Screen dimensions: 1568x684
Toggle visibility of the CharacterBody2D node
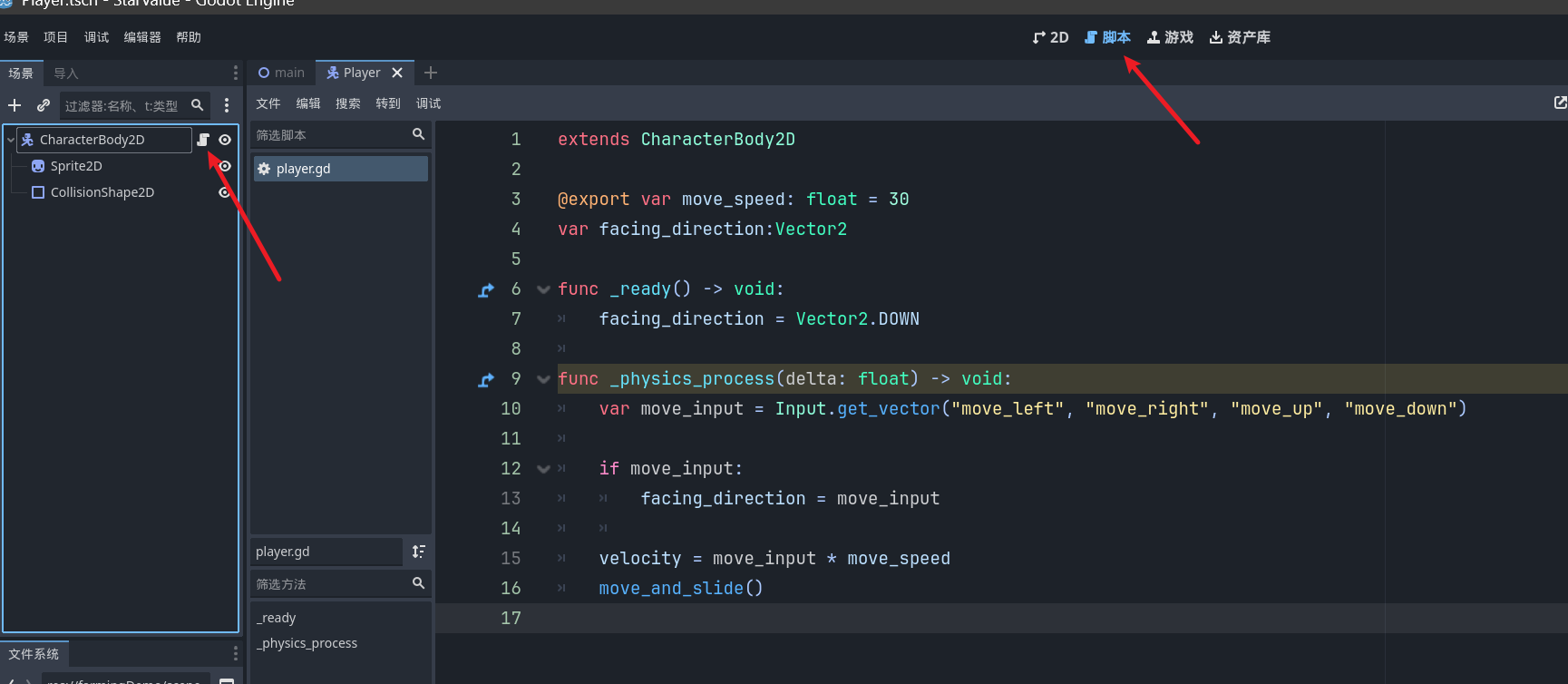[225, 140]
